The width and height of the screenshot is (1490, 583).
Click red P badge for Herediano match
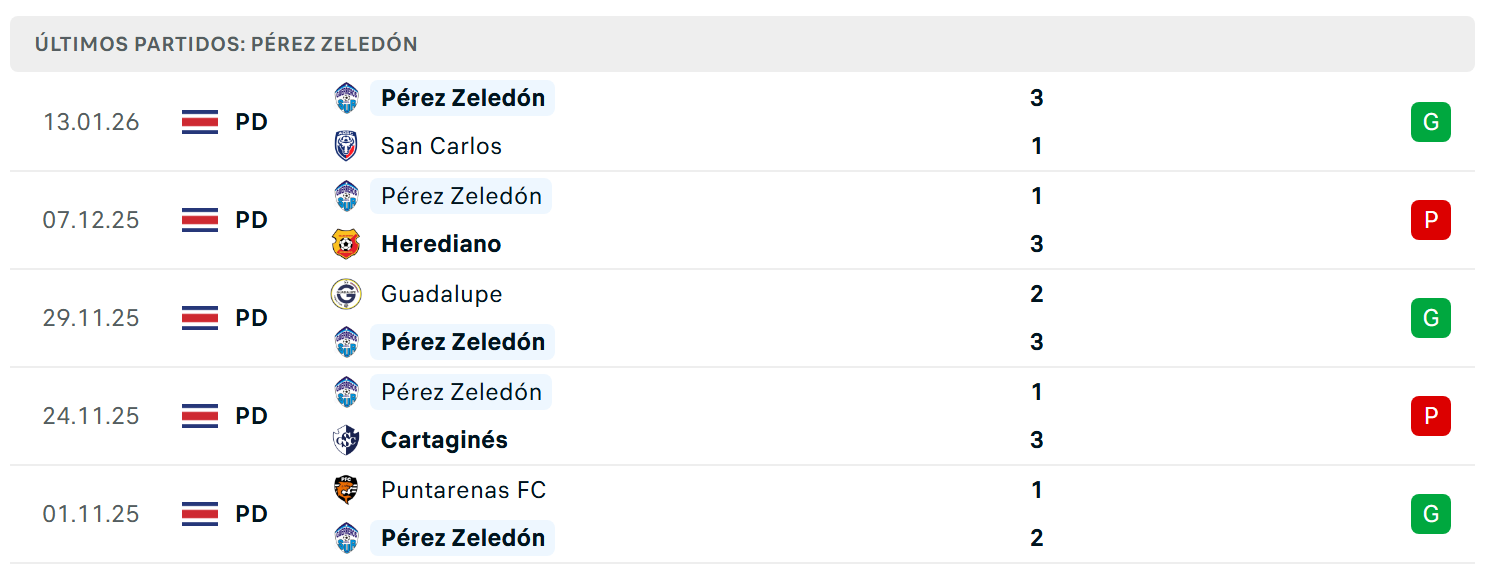(x=1431, y=220)
